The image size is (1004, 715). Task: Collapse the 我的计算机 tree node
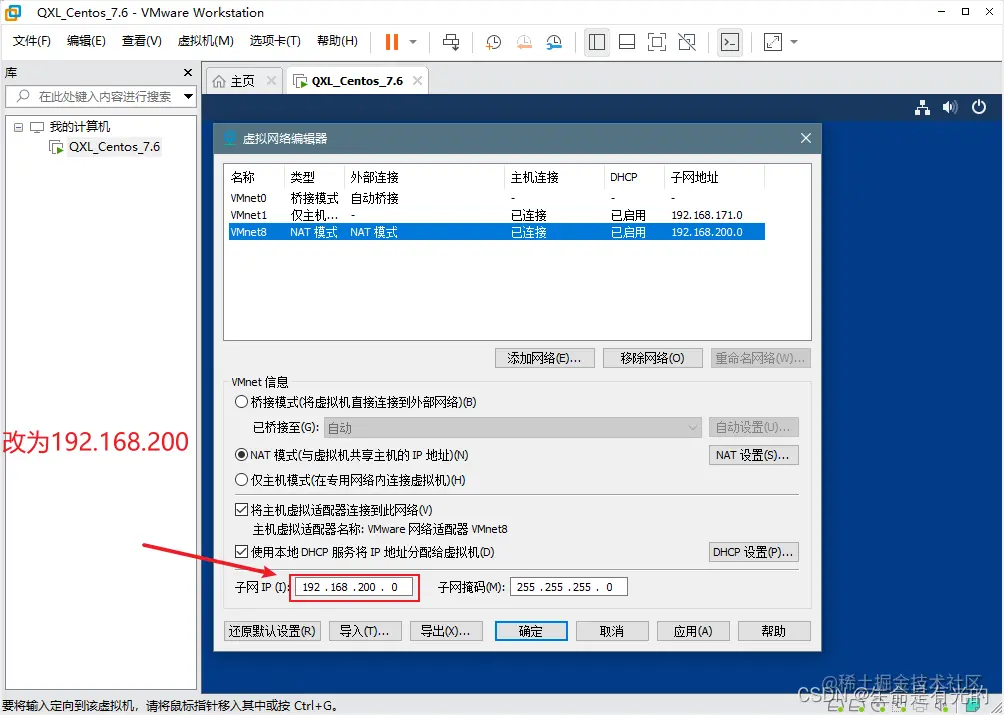[16, 126]
